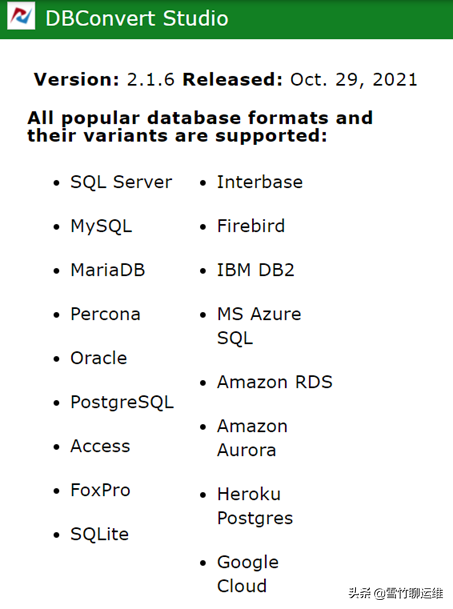
Task: Select Firebird in the second column
Action: click(251, 226)
